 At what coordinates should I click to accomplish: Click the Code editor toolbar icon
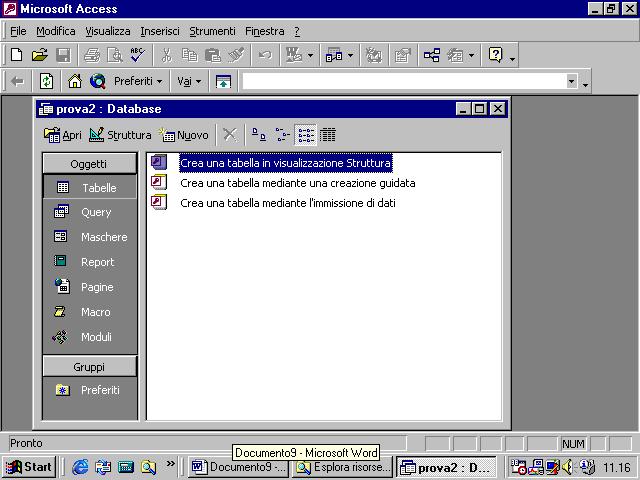pyautogui.click(x=373, y=55)
